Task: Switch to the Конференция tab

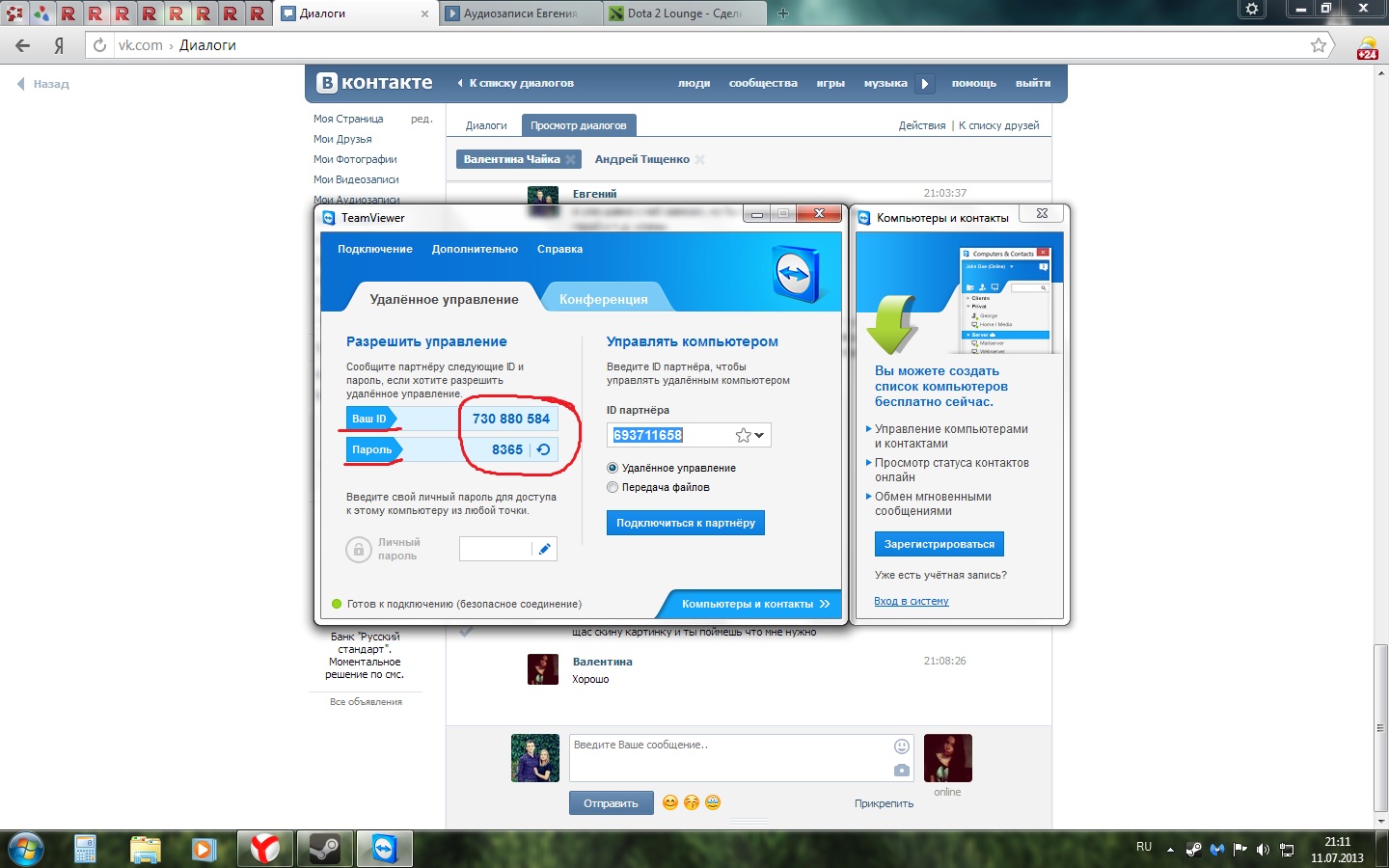Action: click(x=604, y=299)
